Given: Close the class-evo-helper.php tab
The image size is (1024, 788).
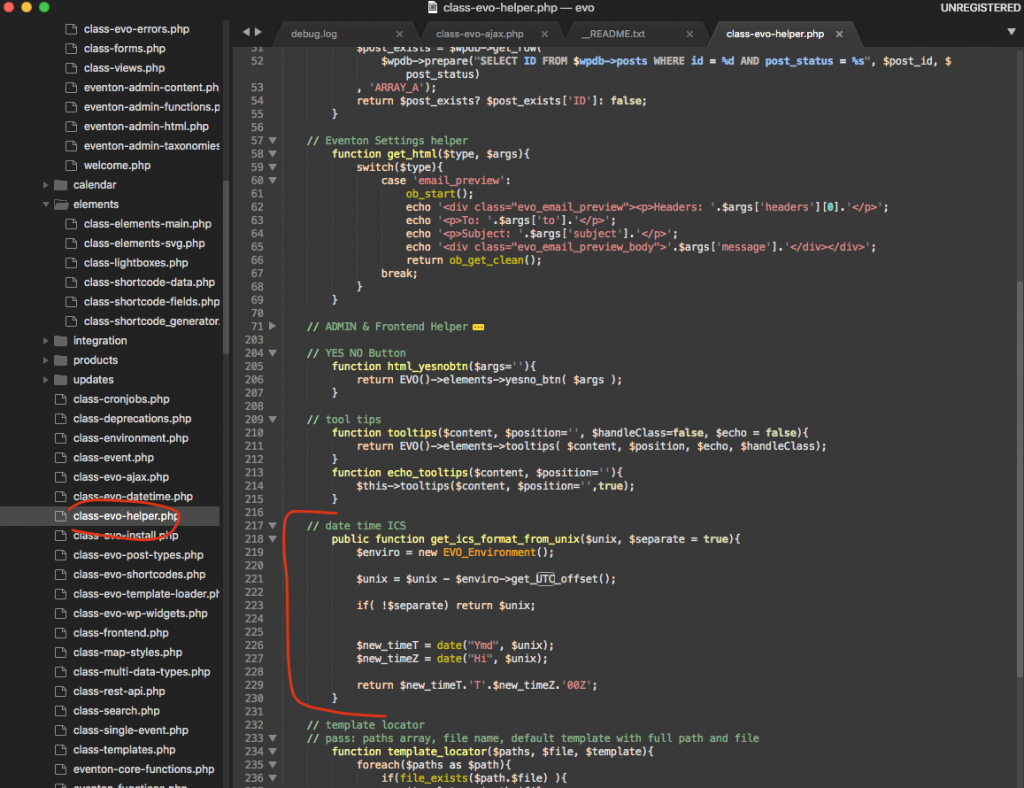Looking at the screenshot, I should click(x=839, y=34).
